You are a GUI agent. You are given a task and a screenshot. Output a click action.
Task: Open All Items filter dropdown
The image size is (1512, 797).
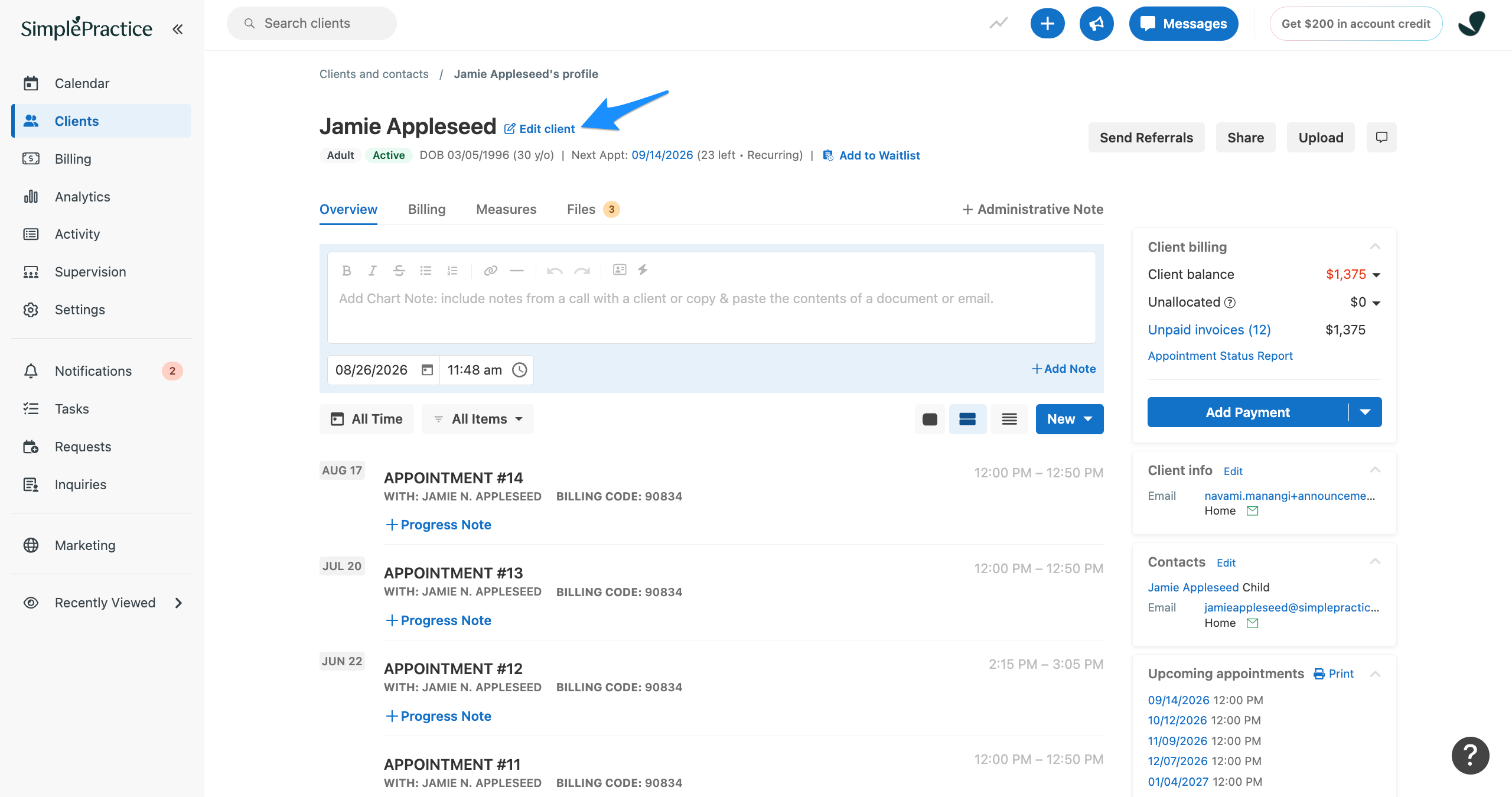478,419
